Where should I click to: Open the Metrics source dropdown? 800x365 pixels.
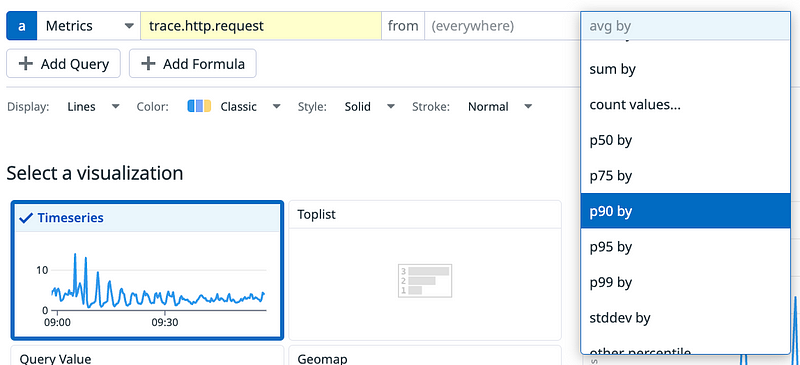pyautogui.click(x=89, y=26)
